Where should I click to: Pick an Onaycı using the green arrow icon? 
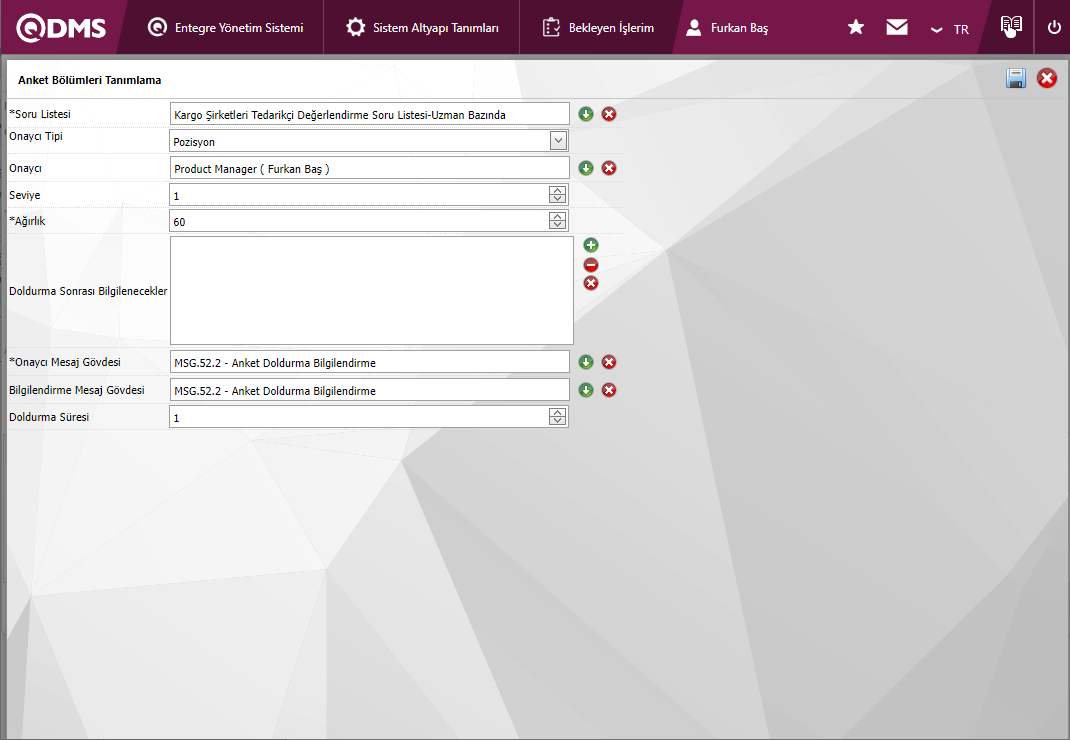point(586,168)
